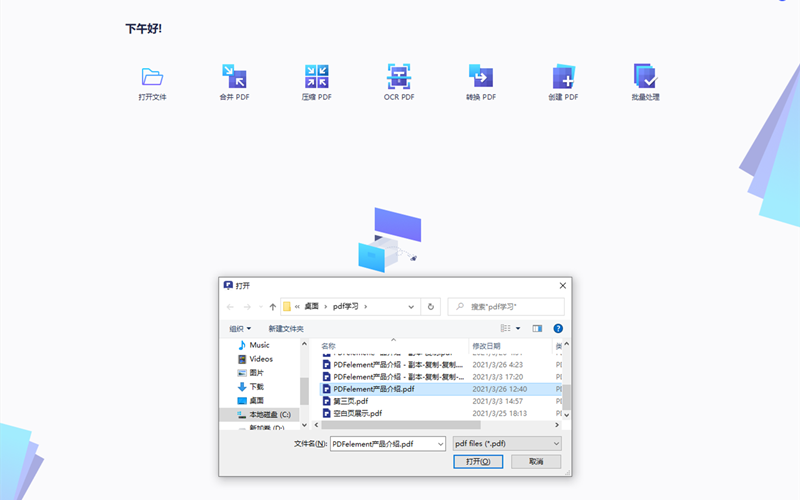Toggle the preview pane icon in dialog
The width and height of the screenshot is (800, 500).
pyautogui.click(x=537, y=328)
